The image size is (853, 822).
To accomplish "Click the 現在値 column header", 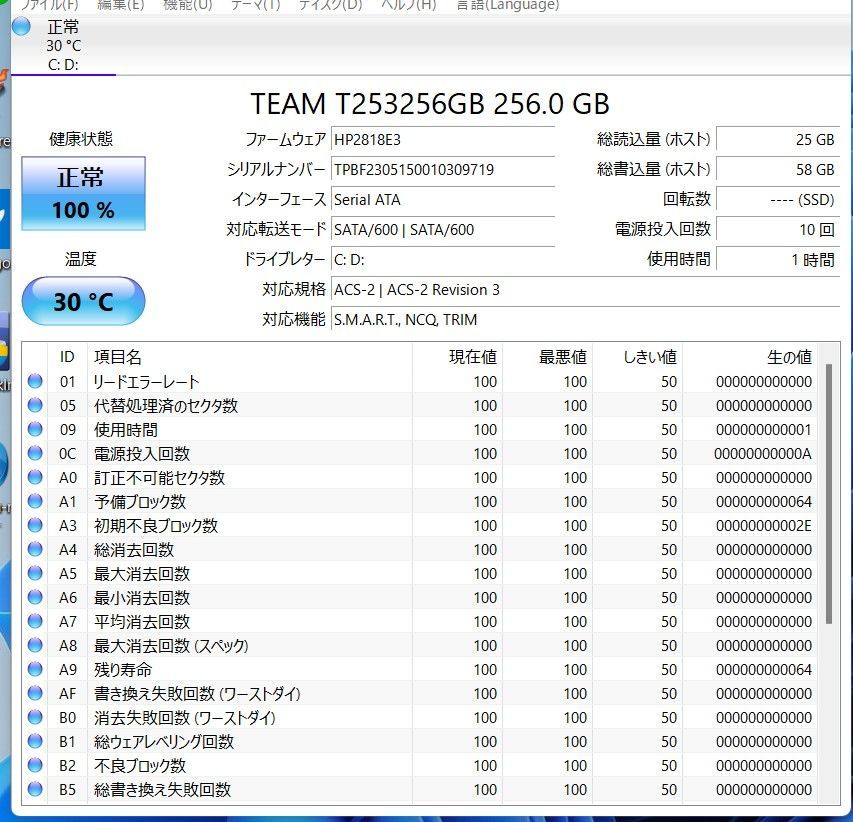I will (458, 357).
